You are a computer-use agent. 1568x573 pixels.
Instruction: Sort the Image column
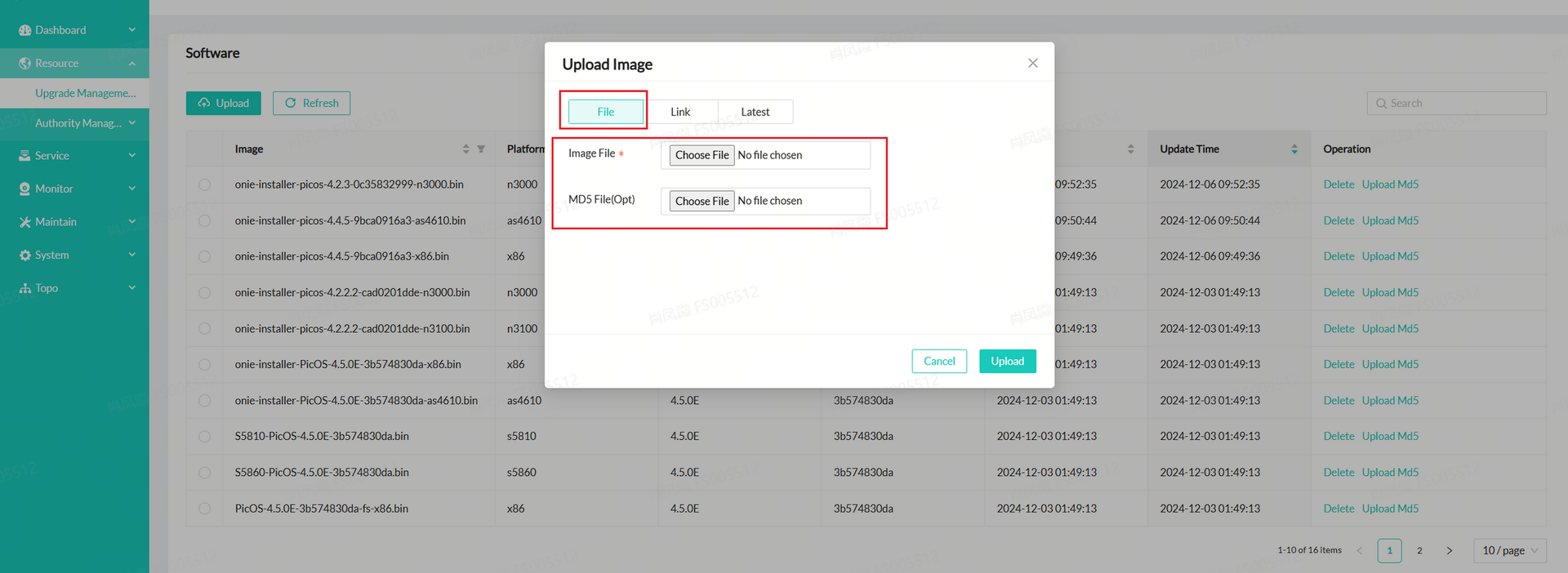(x=465, y=149)
